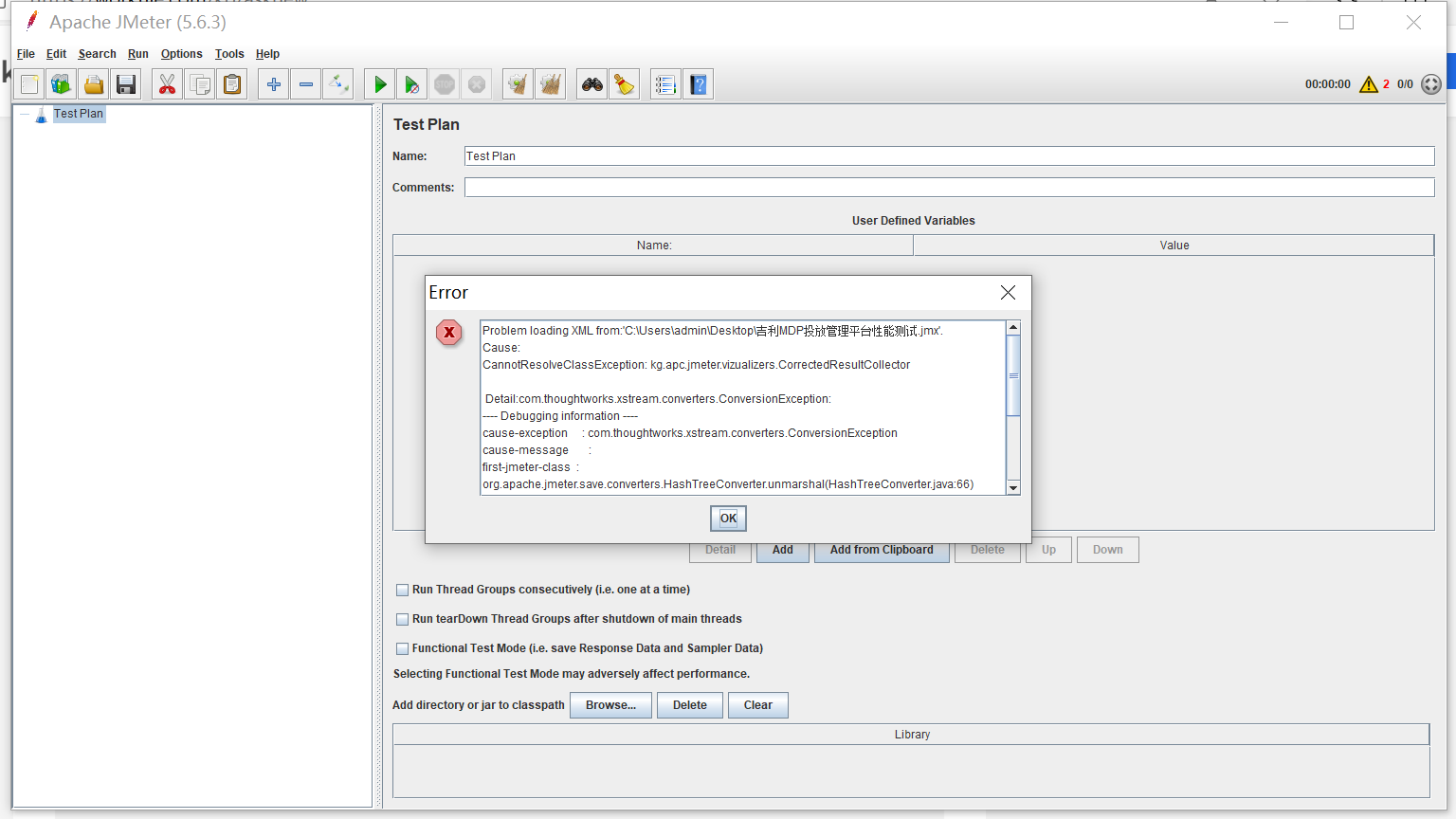
Task: Open Search binoculars icon
Action: [592, 84]
